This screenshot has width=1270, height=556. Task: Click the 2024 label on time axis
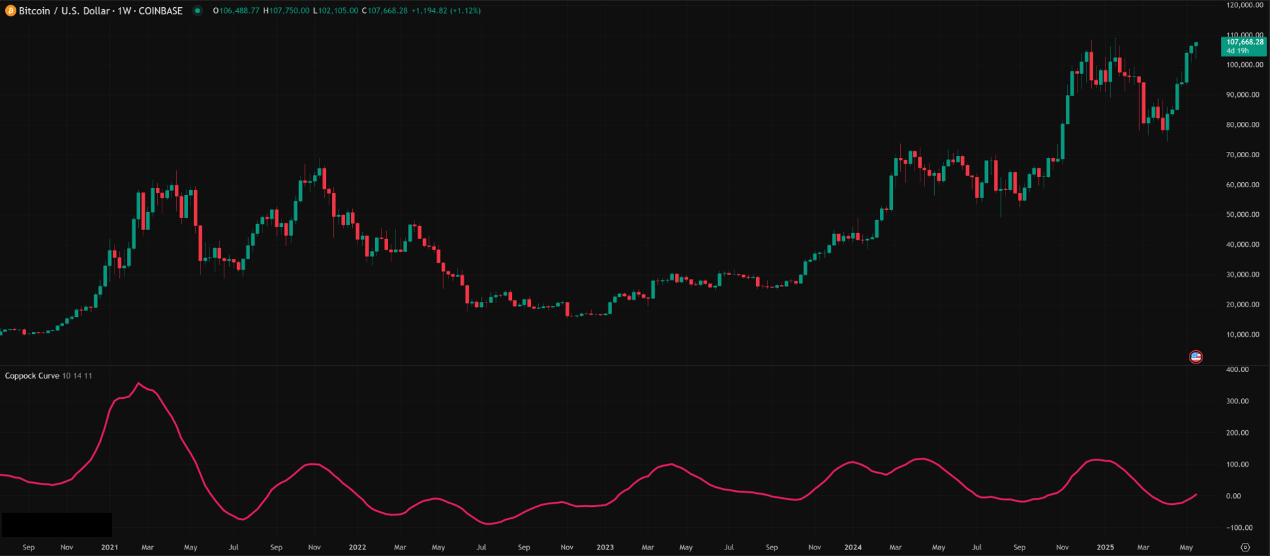(853, 547)
